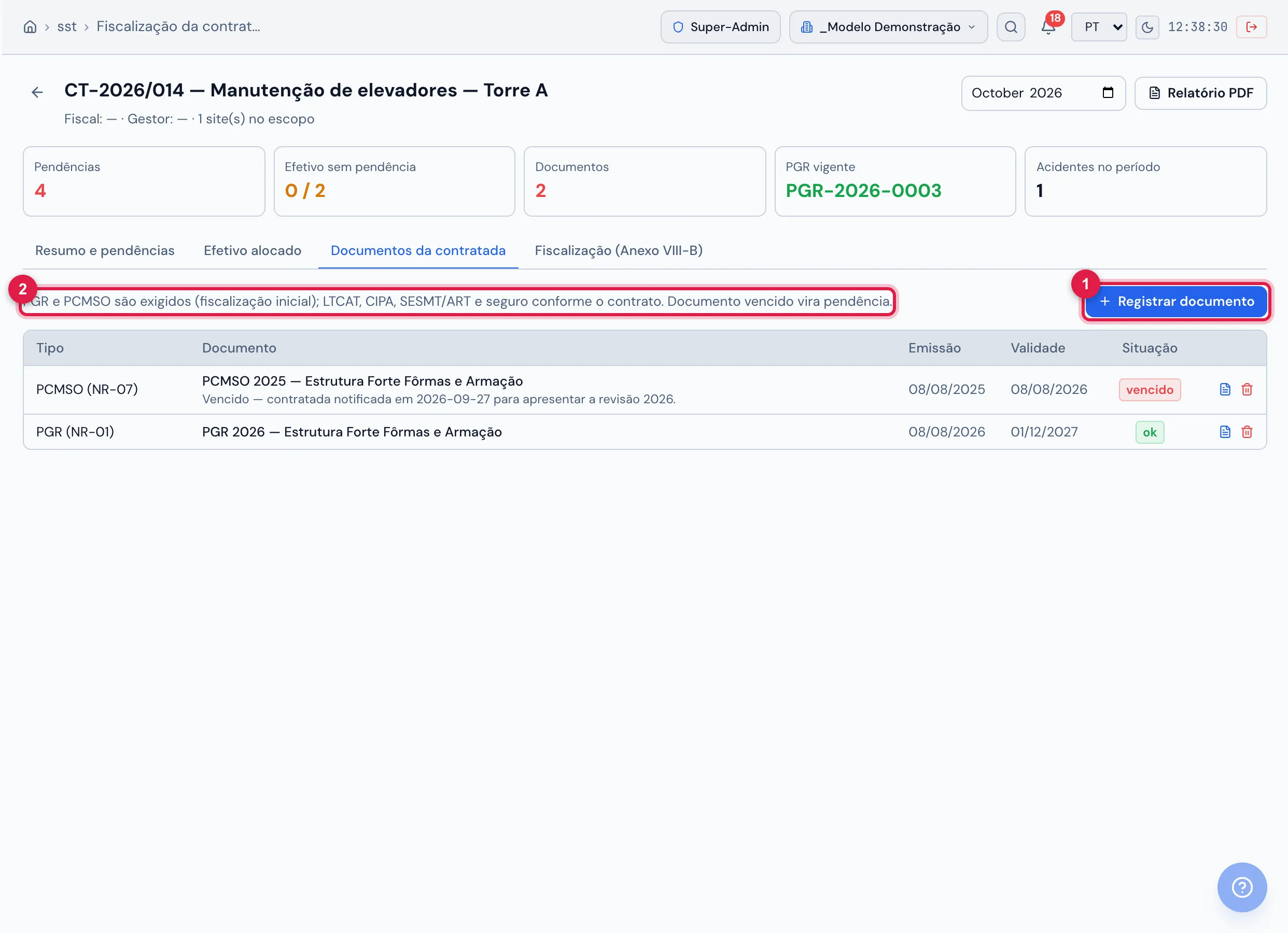Open the calendar picker icon
Viewport: 1288px width, 933px height.
1108,93
